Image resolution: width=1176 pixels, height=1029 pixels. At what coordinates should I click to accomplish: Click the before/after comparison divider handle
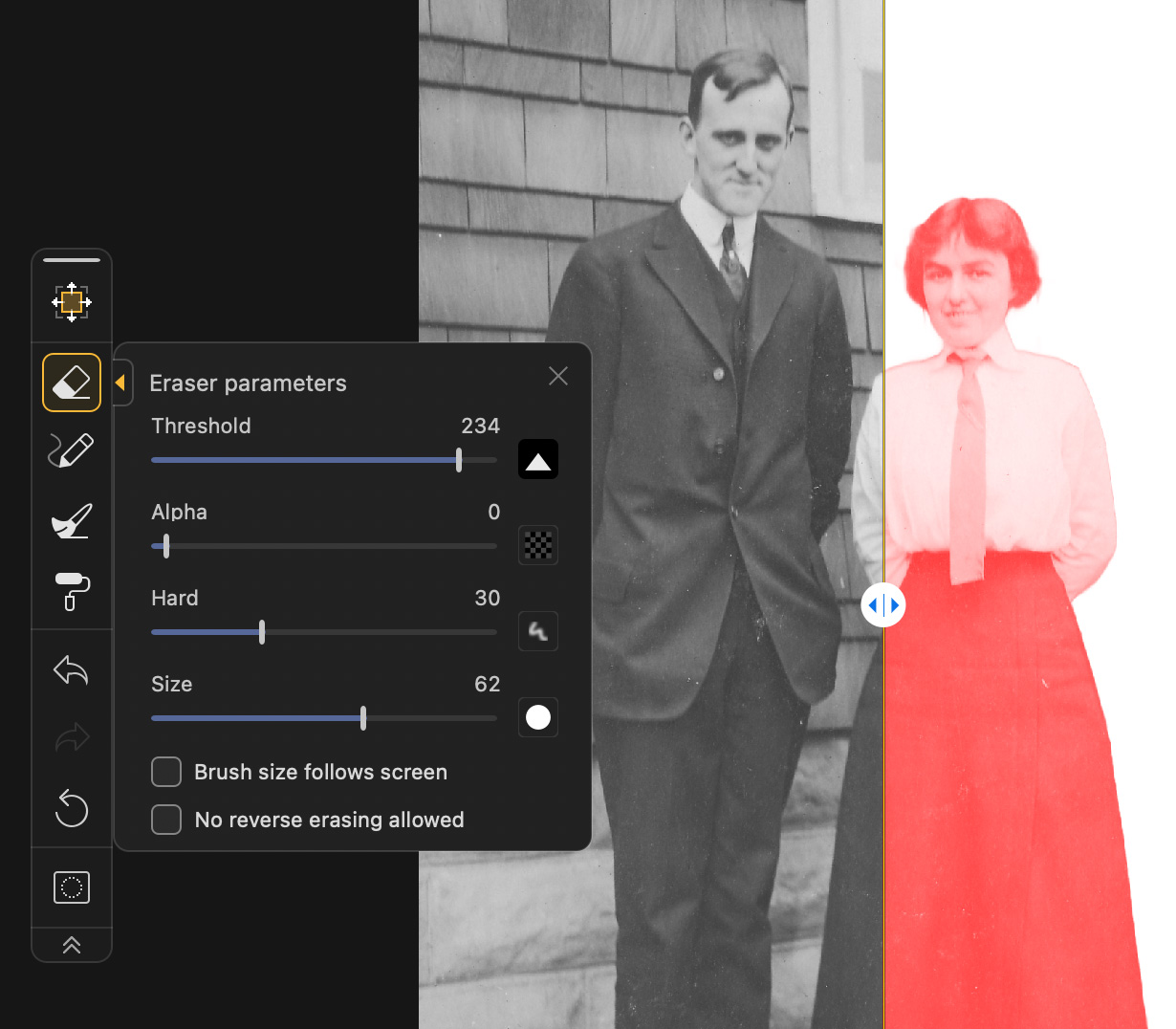(x=882, y=605)
